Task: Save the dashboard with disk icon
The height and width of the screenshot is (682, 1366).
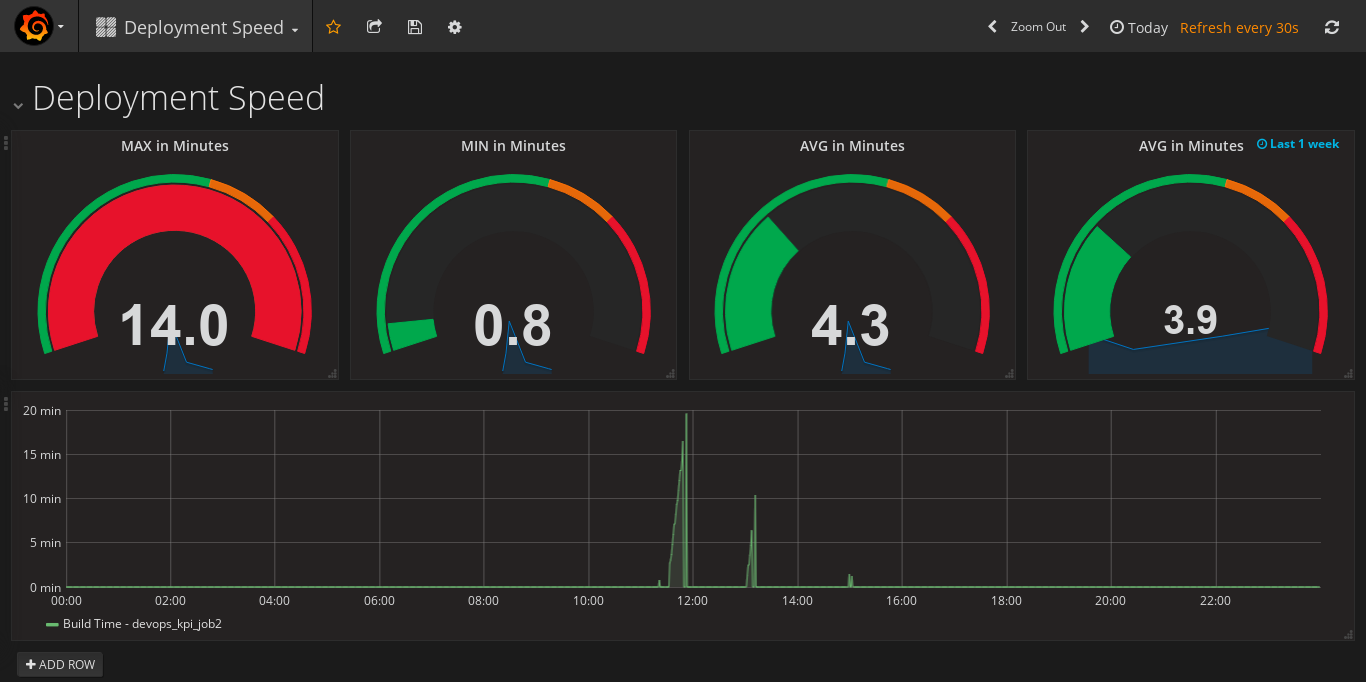Action: (x=415, y=27)
